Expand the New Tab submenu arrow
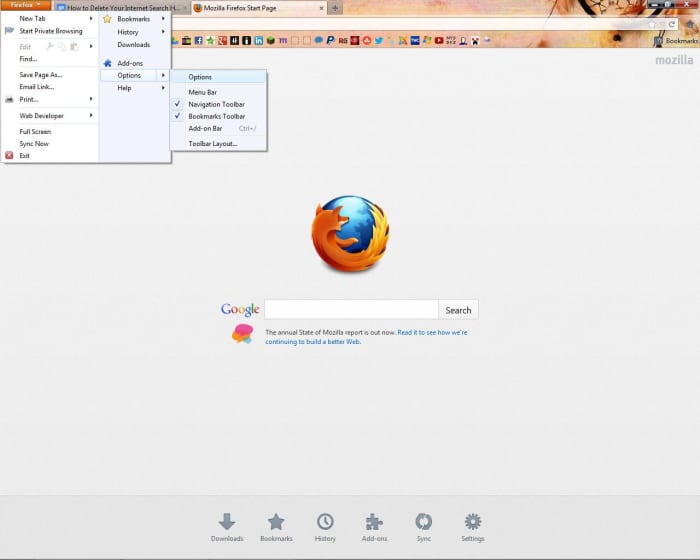Image resolution: width=700 pixels, height=560 pixels. [91, 18]
